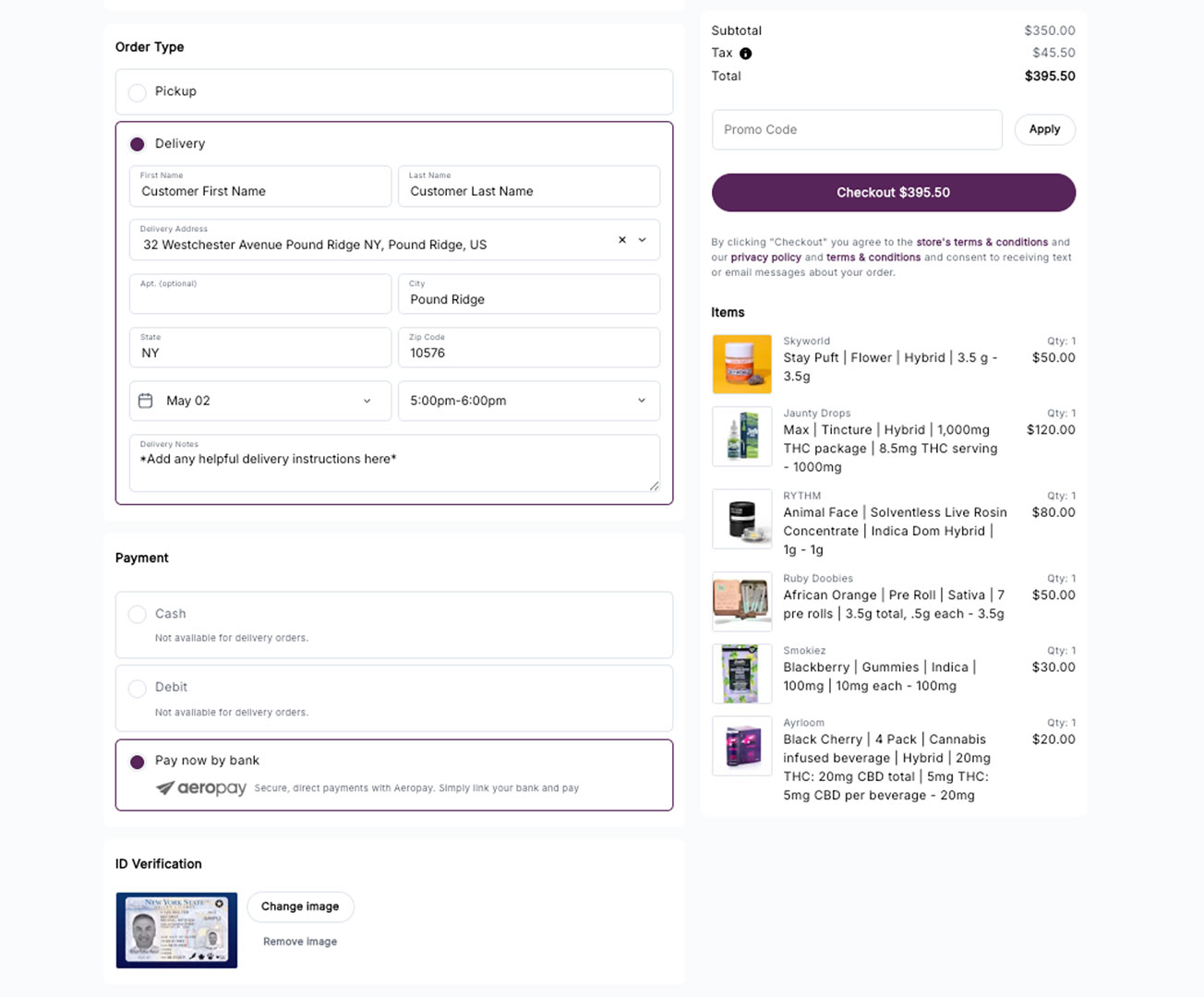Open Max Tincture product image

point(741,437)
